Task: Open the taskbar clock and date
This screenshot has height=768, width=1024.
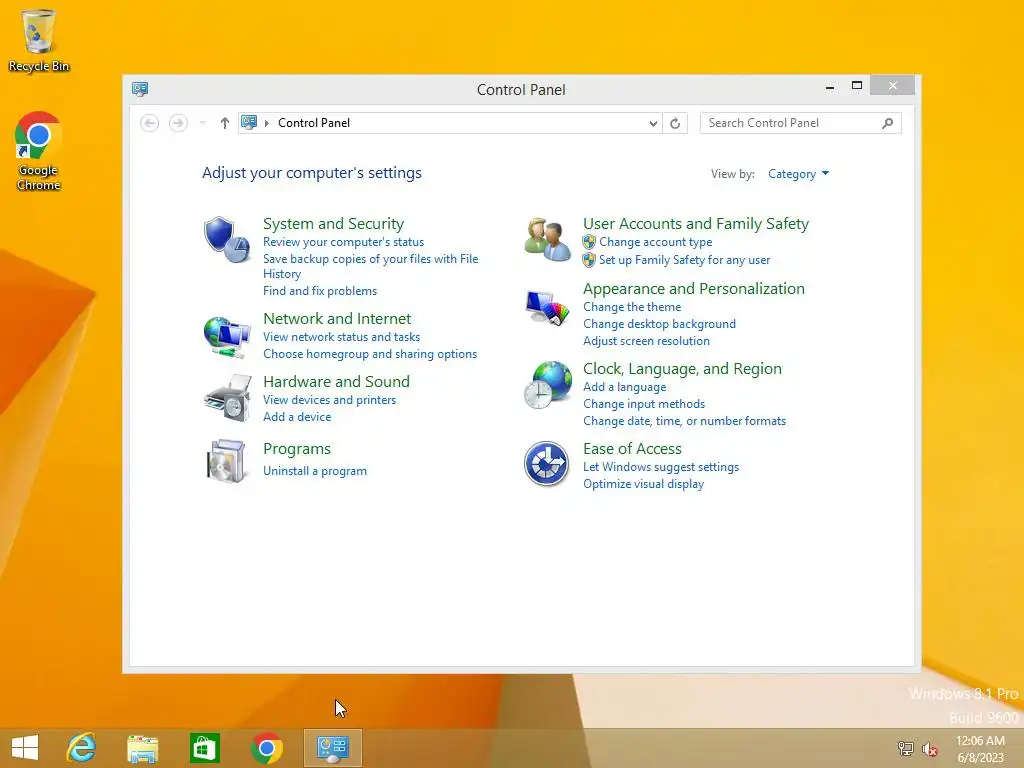Action: [x=980, y=749]
